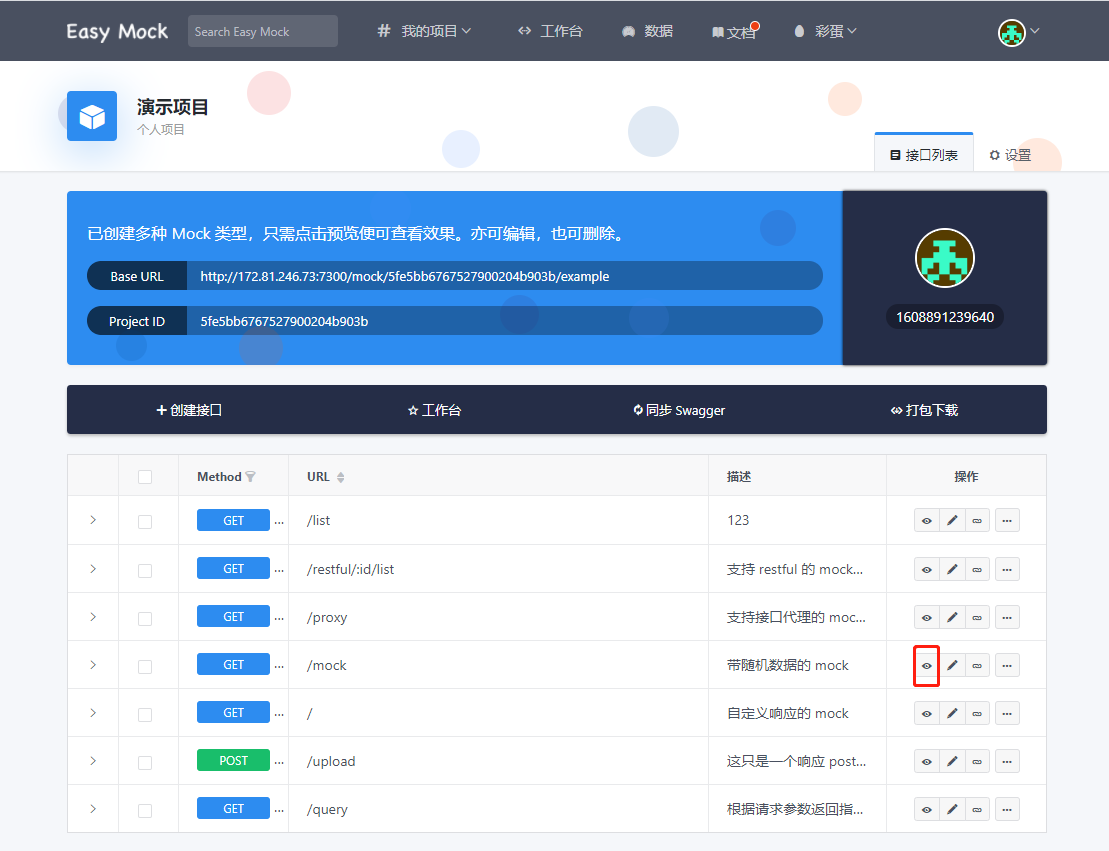Viewport: 1109px width, 851px height.
Task: Switch to the 设置 tab
Action: pyautogui.click(x=1010, y=155)
